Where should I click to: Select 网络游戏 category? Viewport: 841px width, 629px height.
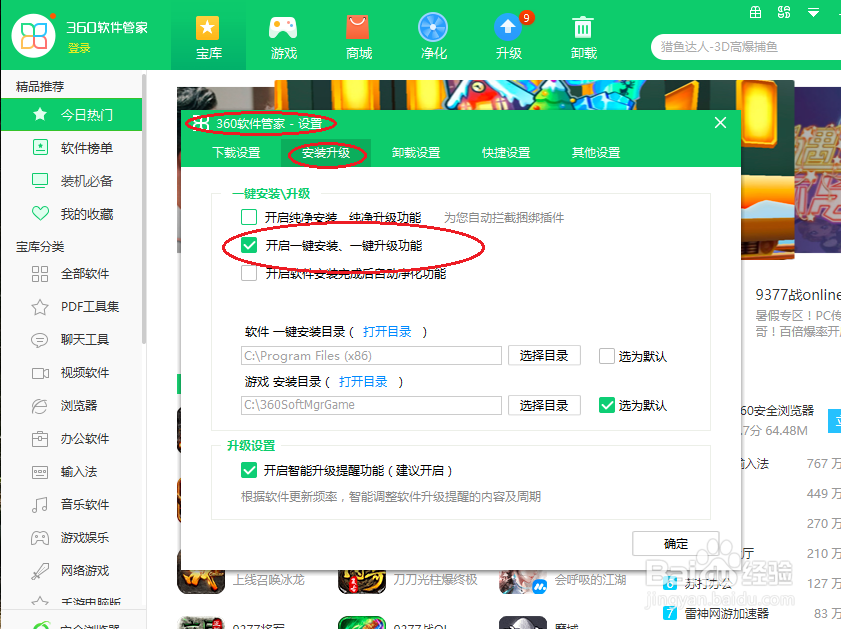coord(72,571)
